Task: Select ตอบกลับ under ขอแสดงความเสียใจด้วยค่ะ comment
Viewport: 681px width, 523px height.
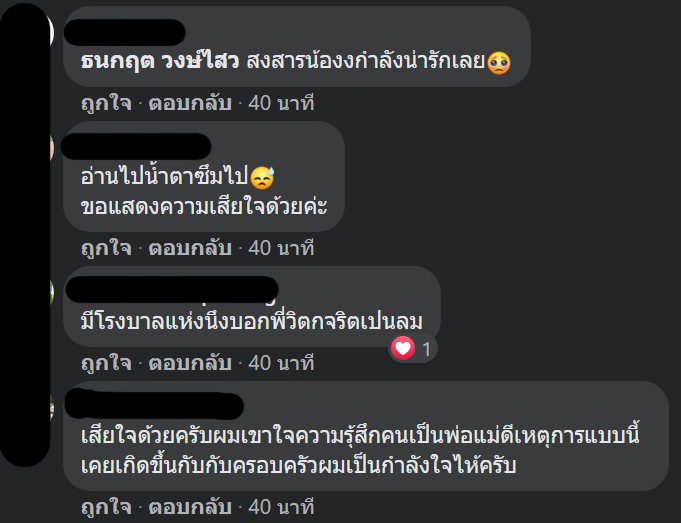Action: pos(190,248)
